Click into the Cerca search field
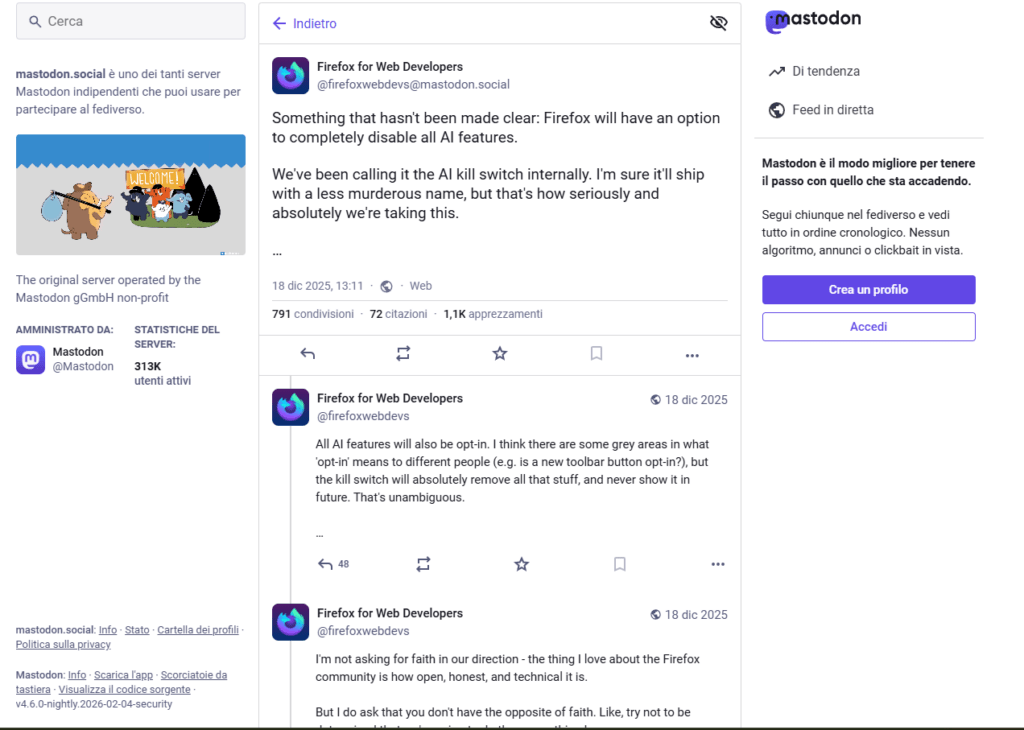 (130, 21)
